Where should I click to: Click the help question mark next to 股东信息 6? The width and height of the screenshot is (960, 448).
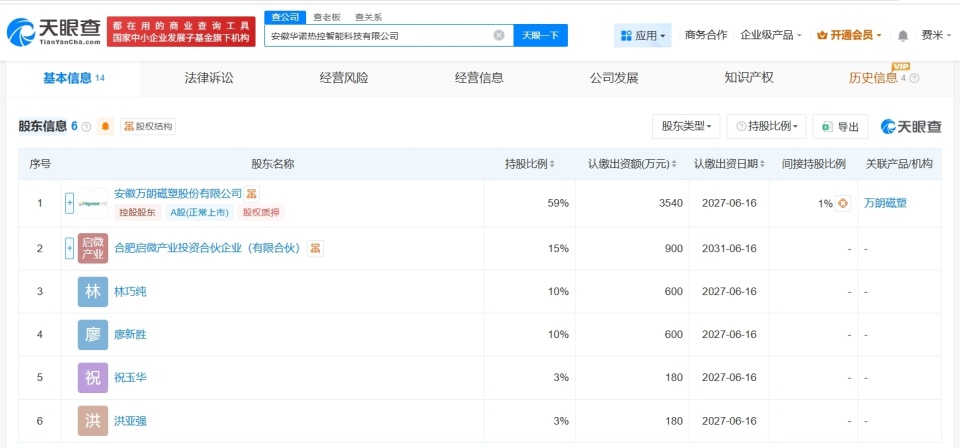[x=86, y=127]
